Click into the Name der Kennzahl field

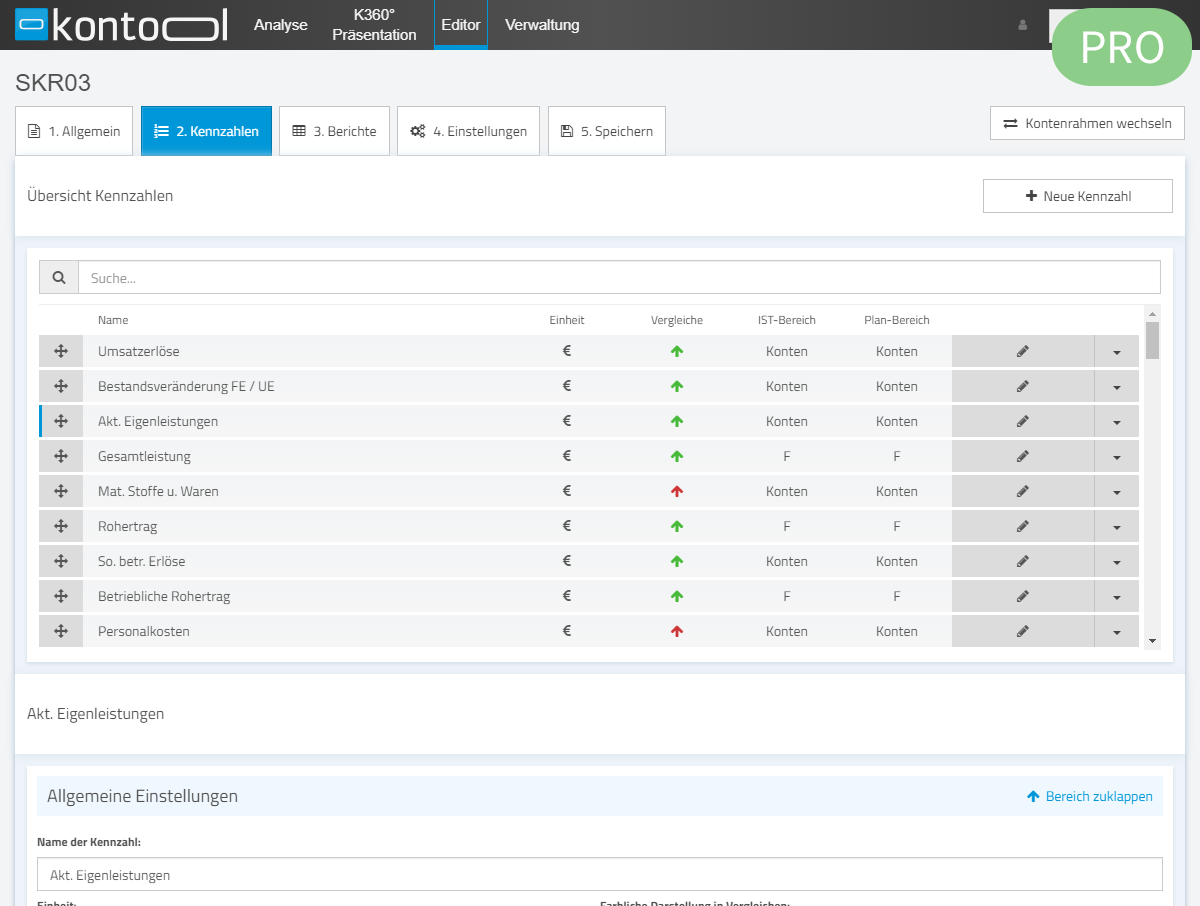point(599,875)
